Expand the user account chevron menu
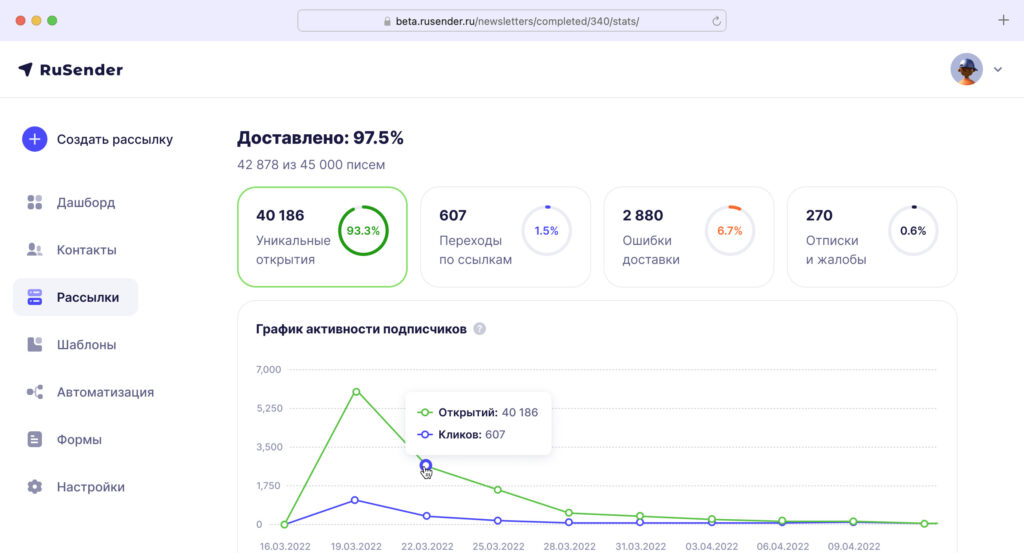Screen dimensions: 1024x553 tap(997, 70)
